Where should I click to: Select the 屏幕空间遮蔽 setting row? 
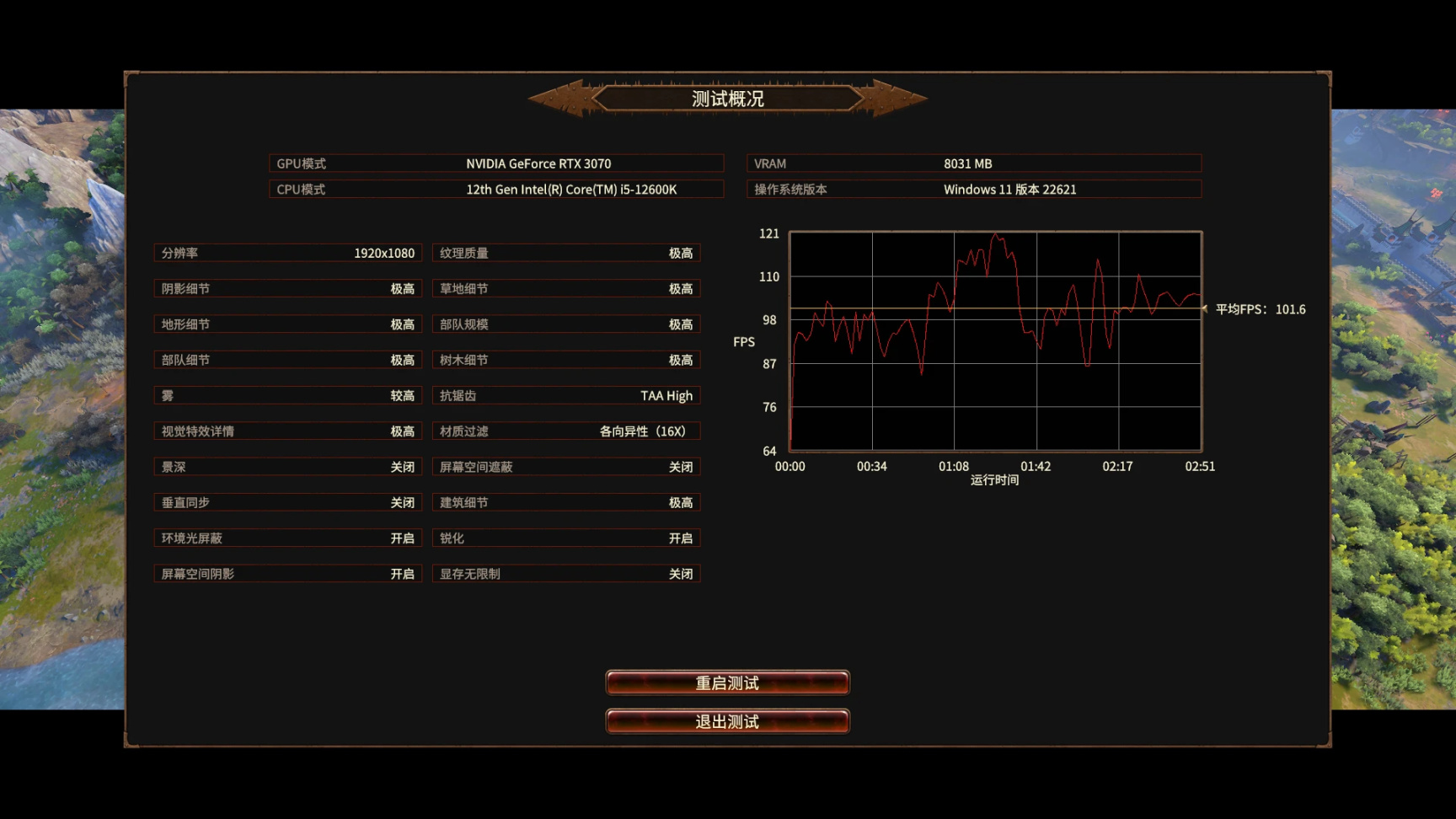pyautogui.click(x=566, y=467)
